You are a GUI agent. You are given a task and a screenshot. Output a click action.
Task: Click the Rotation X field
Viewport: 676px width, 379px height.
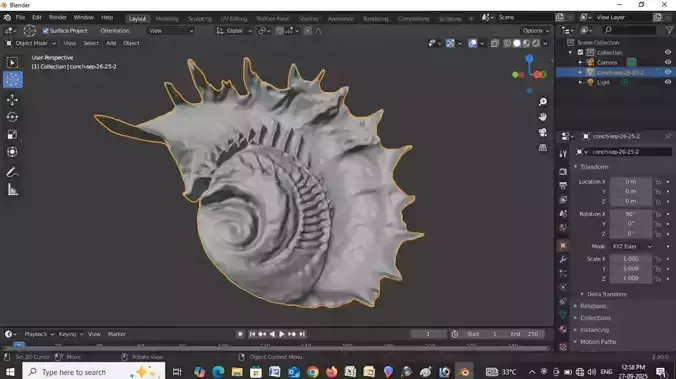pos(631,214)
